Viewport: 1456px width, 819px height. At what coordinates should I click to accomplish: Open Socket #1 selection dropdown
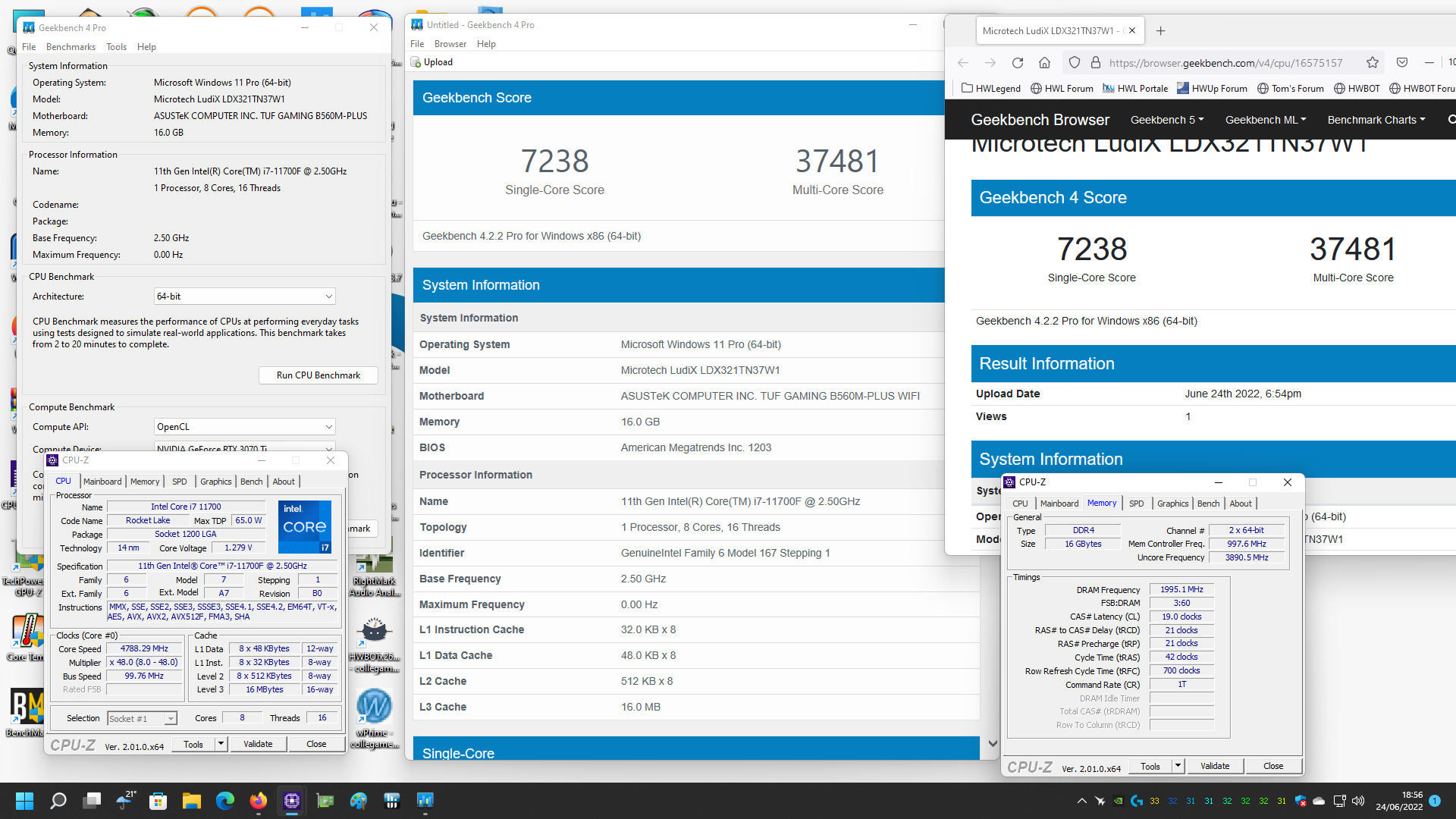point(142,719)
